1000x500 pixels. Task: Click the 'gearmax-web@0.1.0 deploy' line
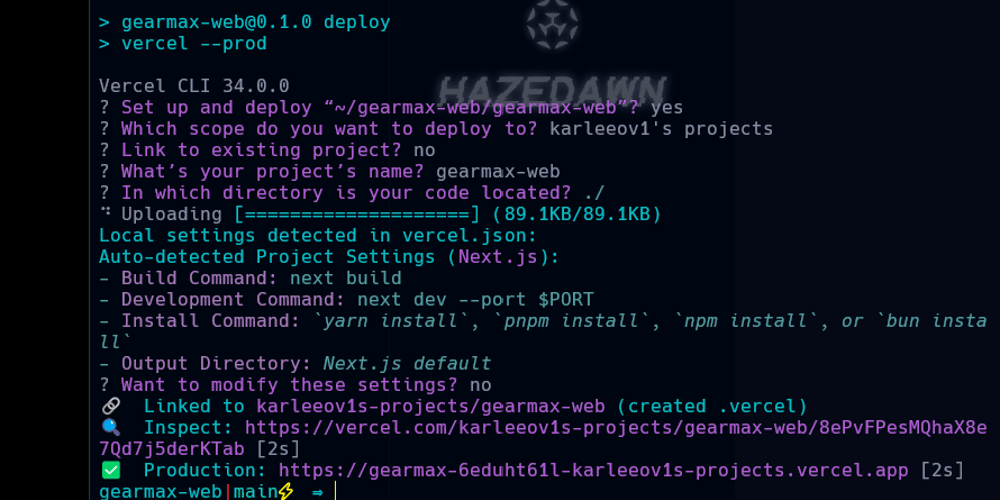pyautogui.click(x=256, y=22)
